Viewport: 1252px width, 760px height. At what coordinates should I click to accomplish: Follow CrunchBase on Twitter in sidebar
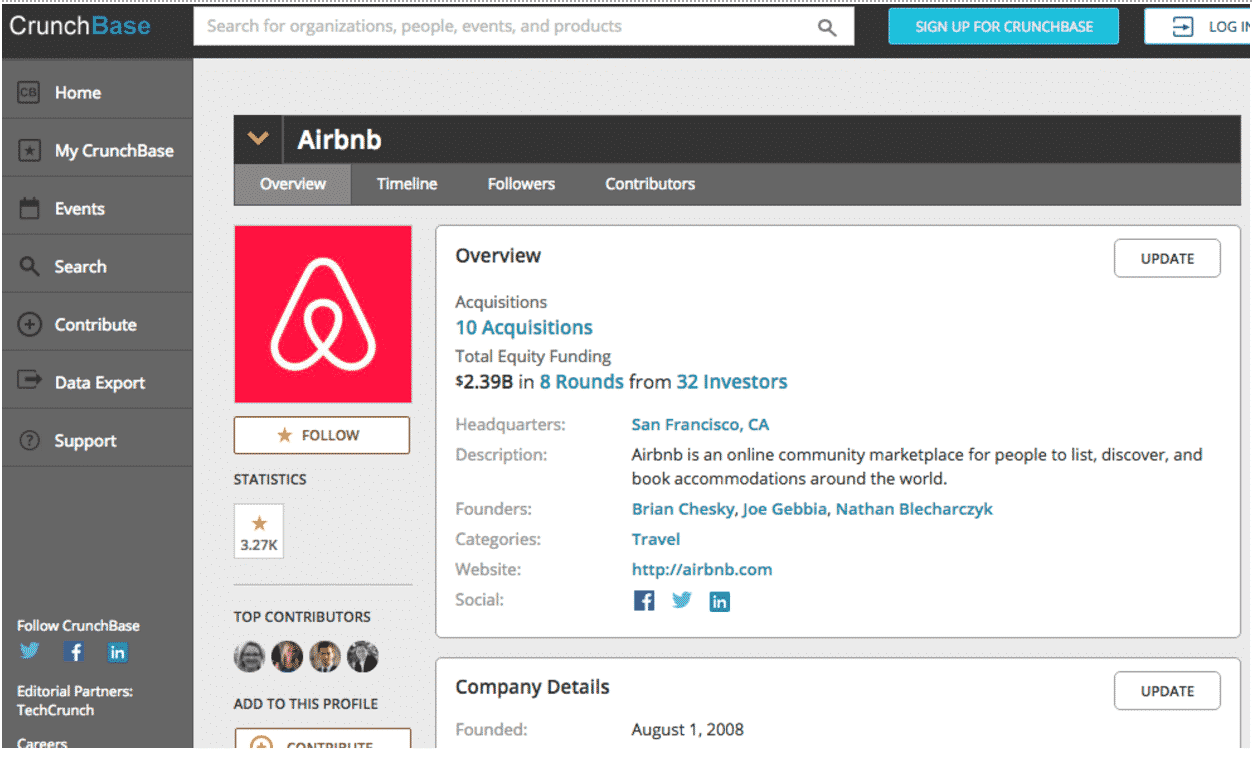tap(30, 652)
